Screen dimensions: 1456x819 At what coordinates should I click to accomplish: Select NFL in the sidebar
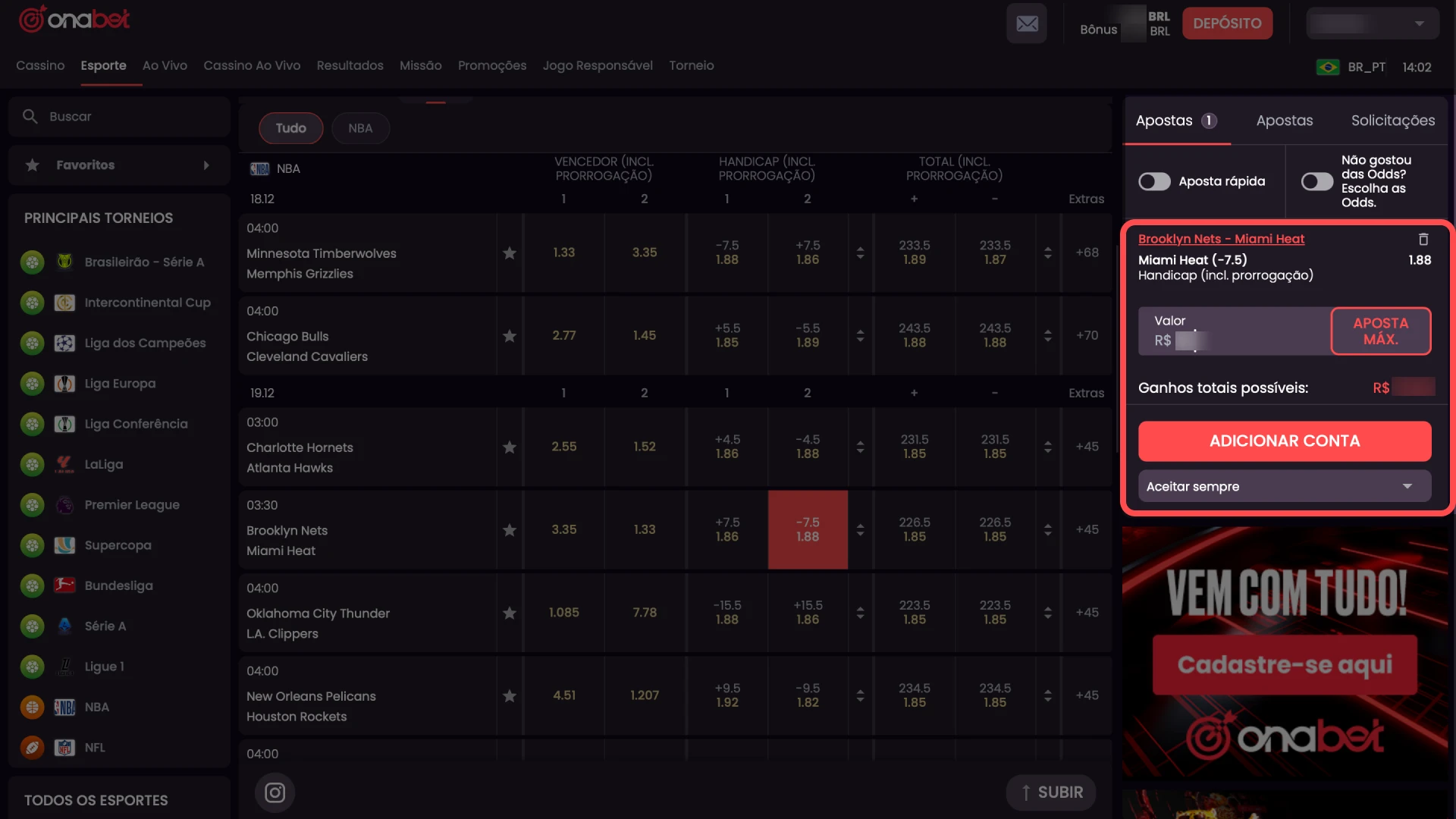pyautogui.click(x=95, y=748)
